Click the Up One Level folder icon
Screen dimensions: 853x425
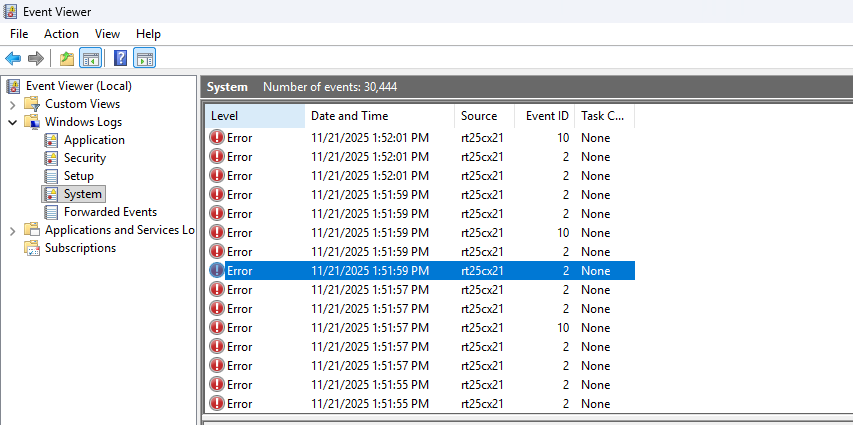pyautogui.click(x=67, y=58)
